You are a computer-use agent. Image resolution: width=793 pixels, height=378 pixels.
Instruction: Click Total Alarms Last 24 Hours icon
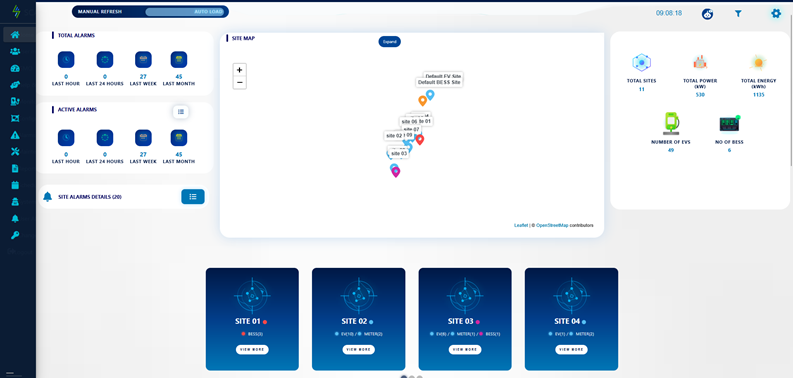[x=105, y=60]
